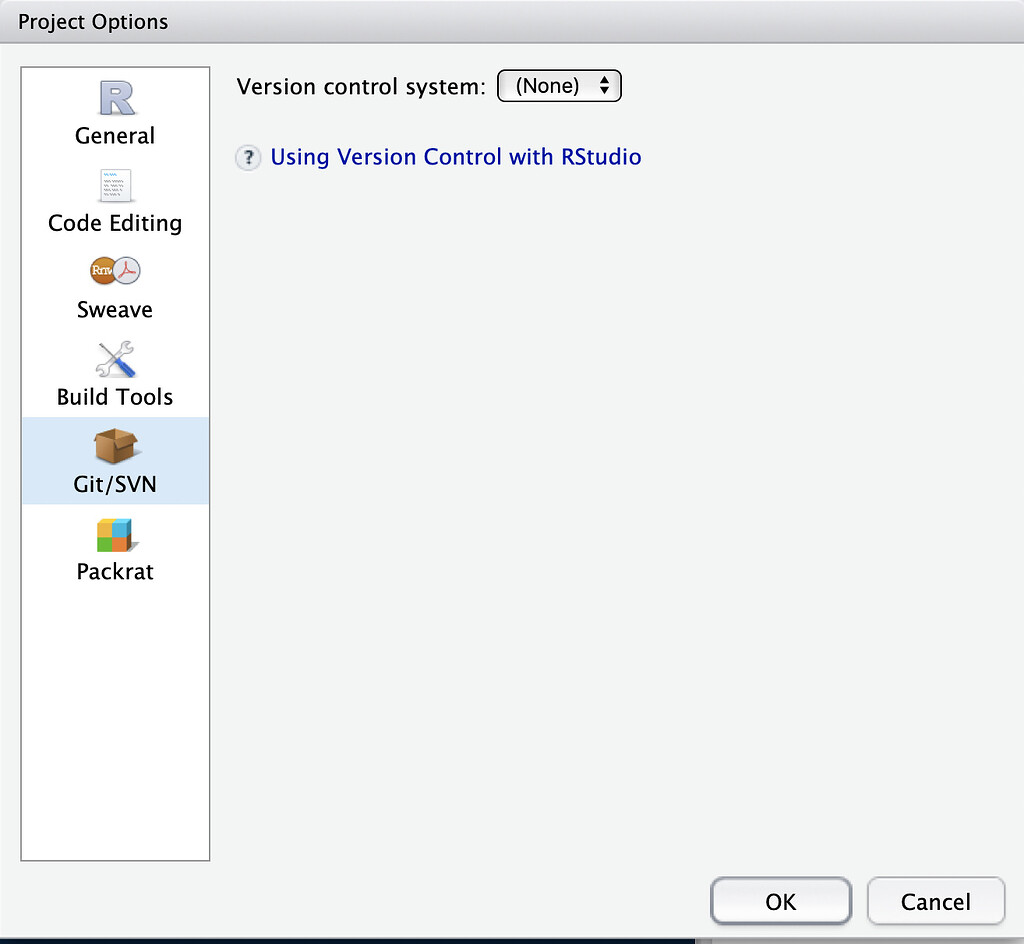Click the R logo icon for General
The width and height of the screenshot is (1024, 944).
coord(116,98)
